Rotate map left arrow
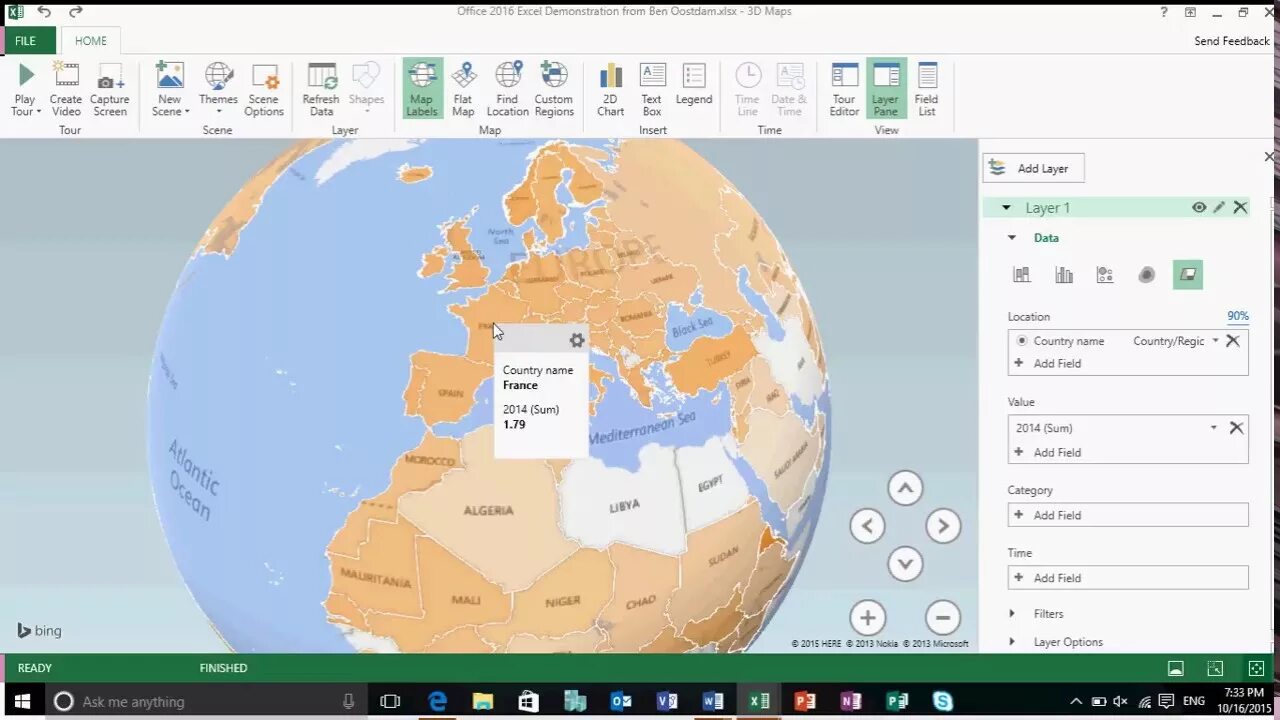The height and width of the screenshot is (720, 1280). [x=867, y=526]
